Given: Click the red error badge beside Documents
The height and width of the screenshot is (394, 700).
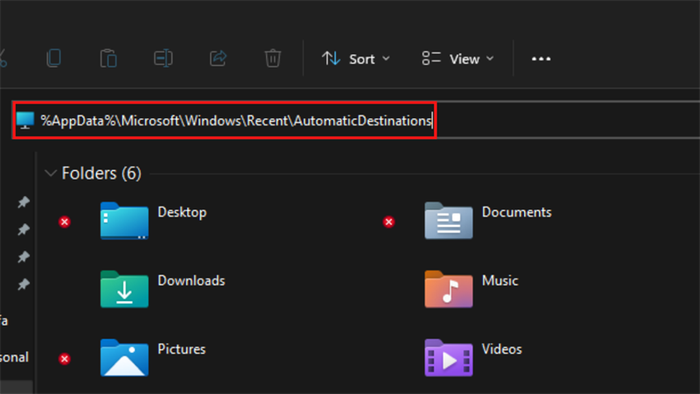Looking at the screenshot, I should tap(389, 222).
